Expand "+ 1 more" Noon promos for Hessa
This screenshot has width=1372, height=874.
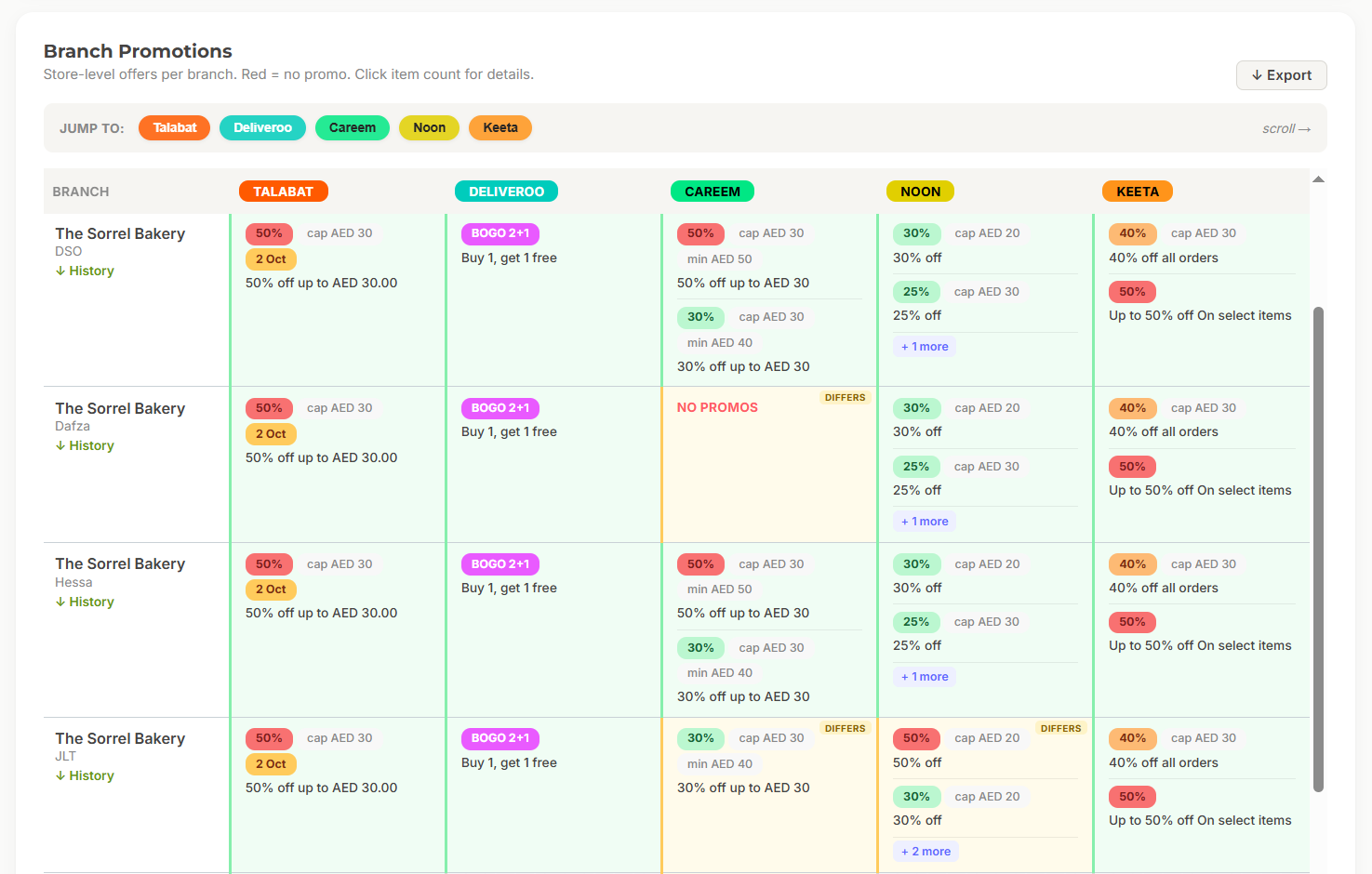pyautogui.click(x=925, y=677)
